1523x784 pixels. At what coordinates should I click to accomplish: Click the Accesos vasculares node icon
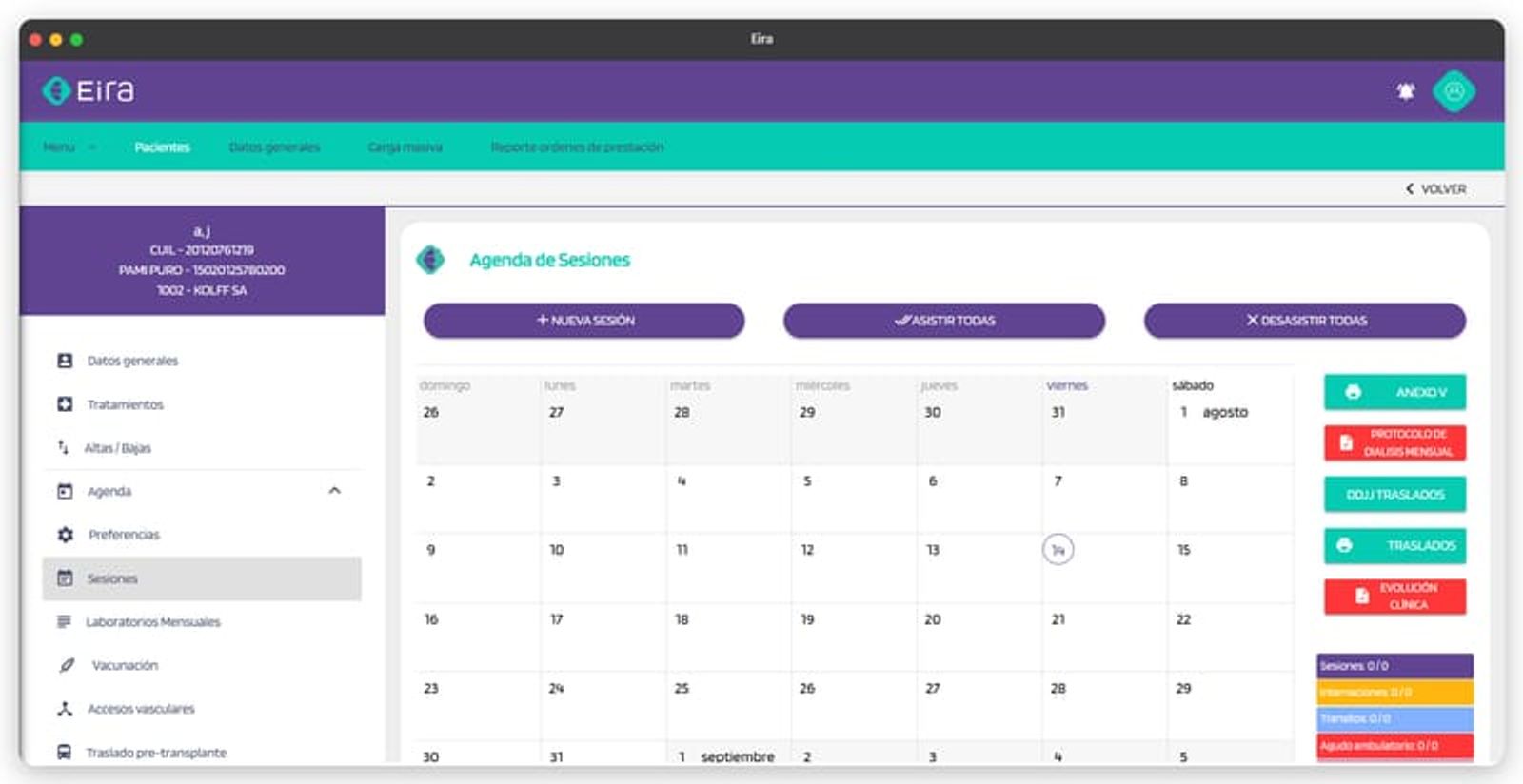pyautogui.click(x=65, y=709)
